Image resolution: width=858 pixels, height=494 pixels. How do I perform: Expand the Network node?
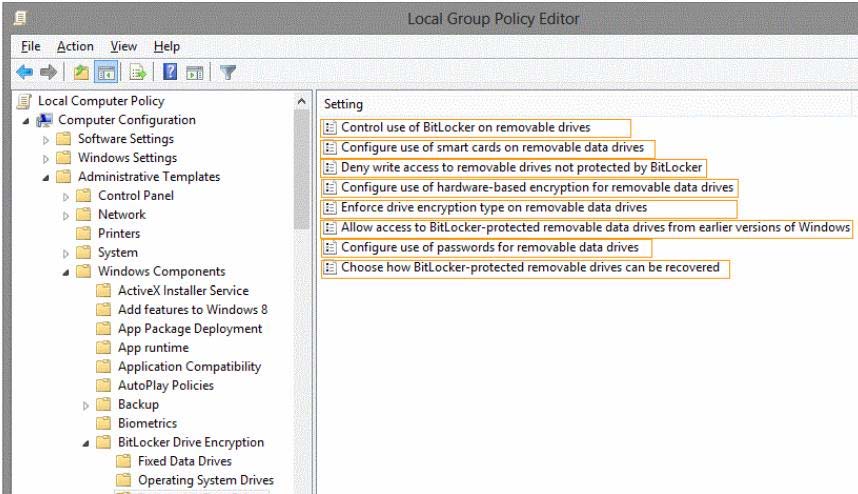(x=66, y=216)
